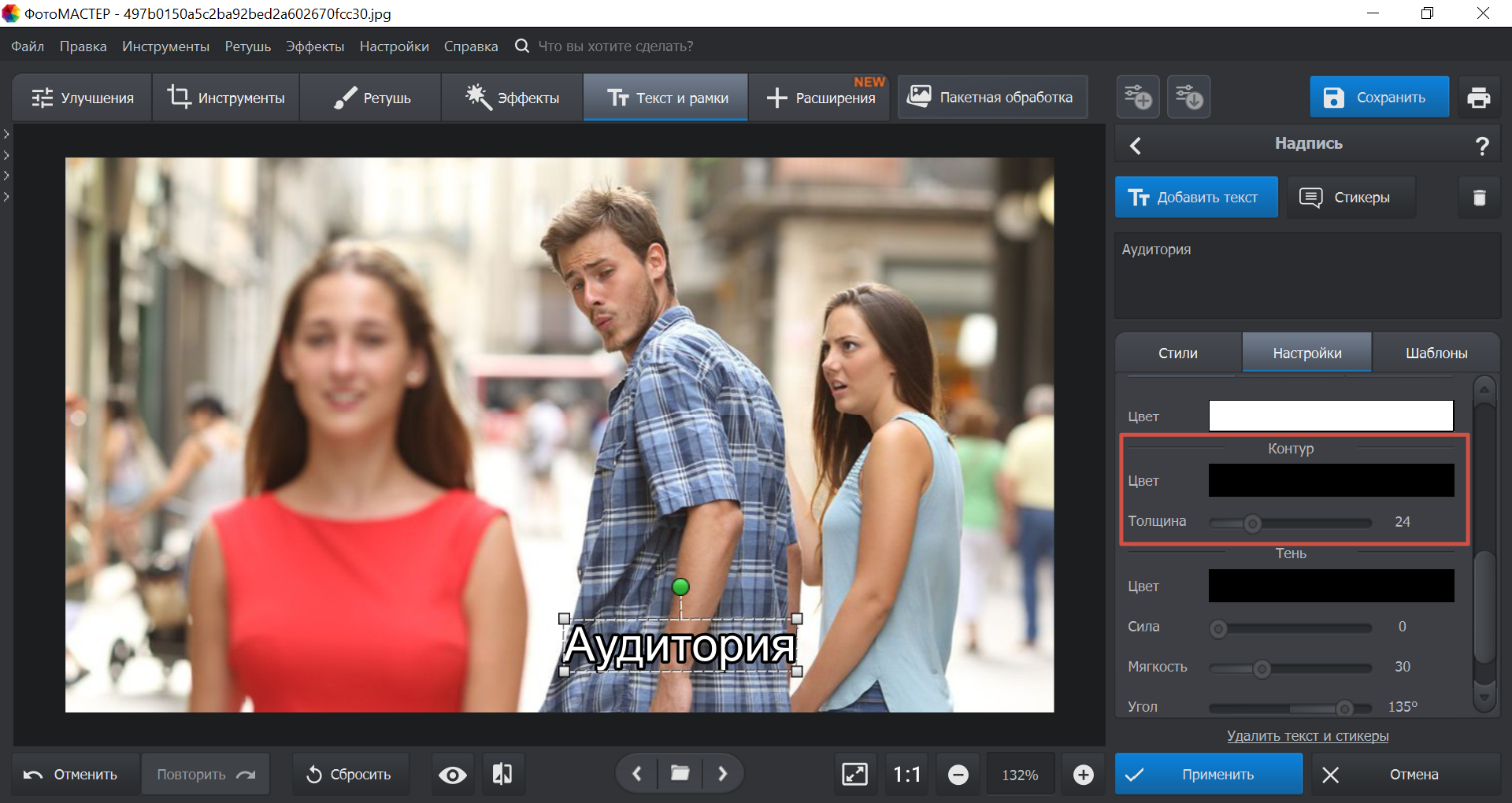This screenshot has width=1512, height=803.
Task: Click the Сбросить reset button
Action: click(350, 774)
